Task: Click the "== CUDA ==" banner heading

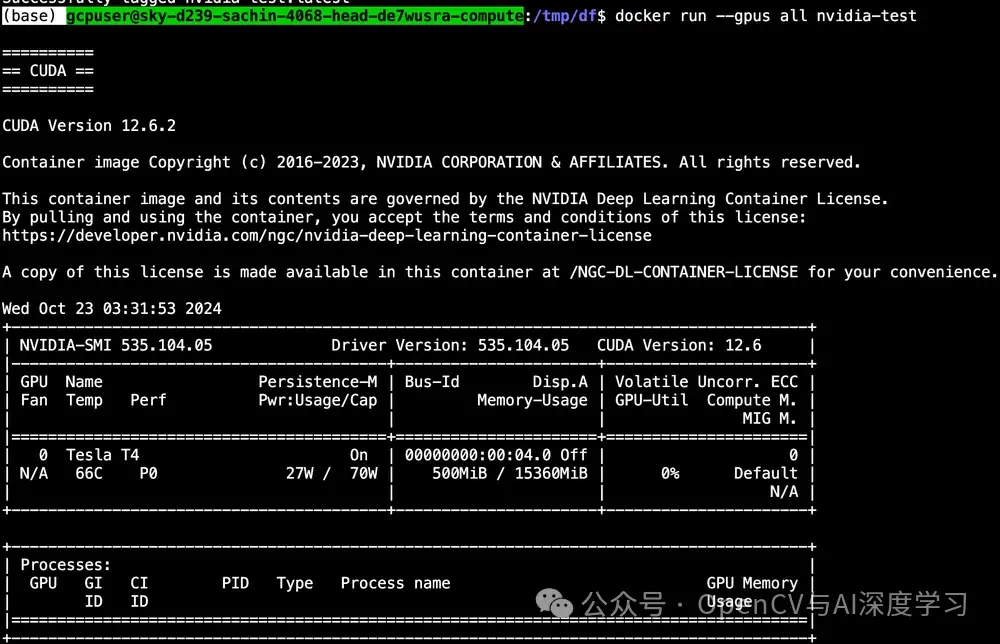Action: (48, 71)
